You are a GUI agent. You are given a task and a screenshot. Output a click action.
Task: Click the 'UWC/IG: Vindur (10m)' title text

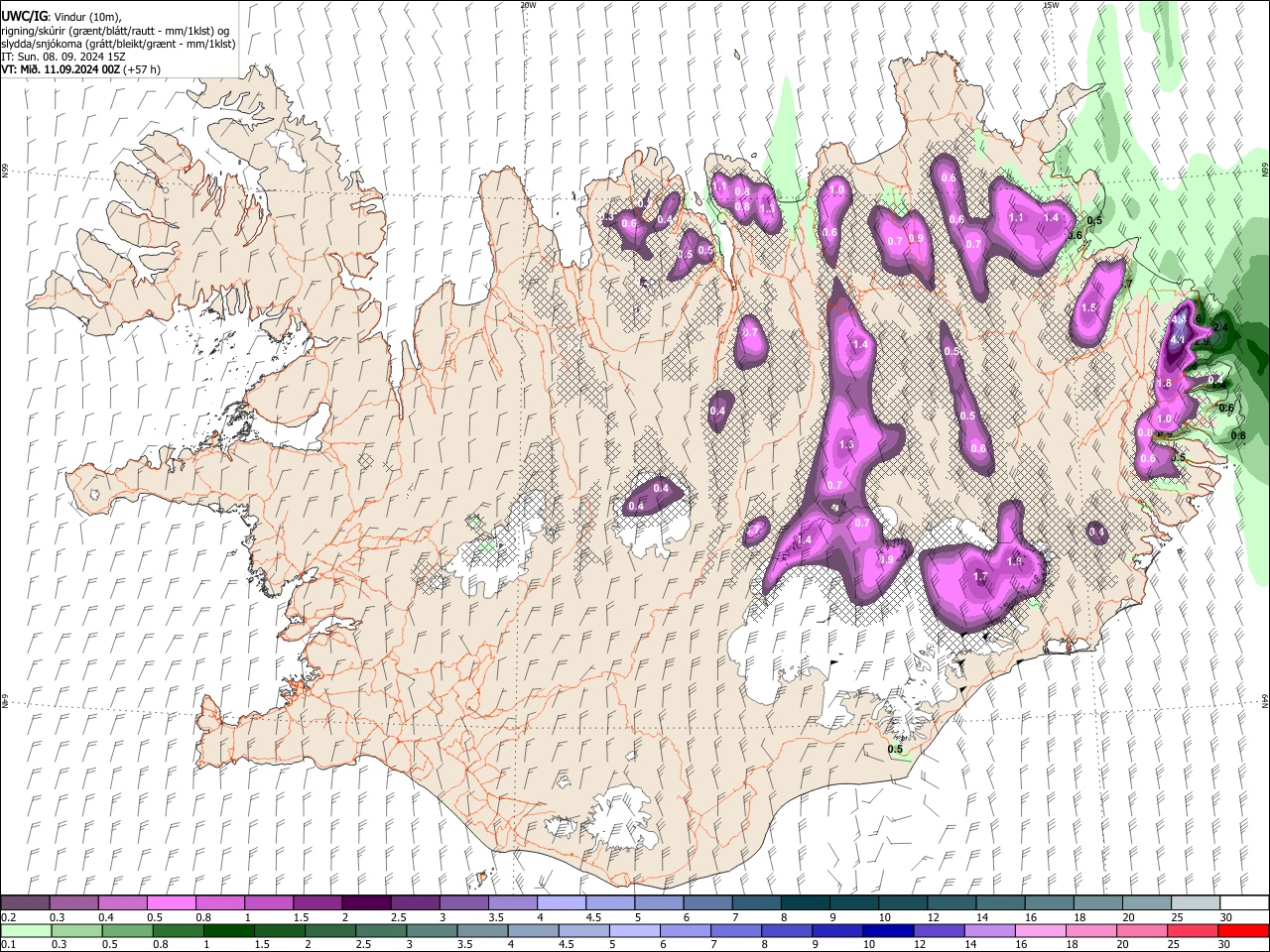pos(61,17)
